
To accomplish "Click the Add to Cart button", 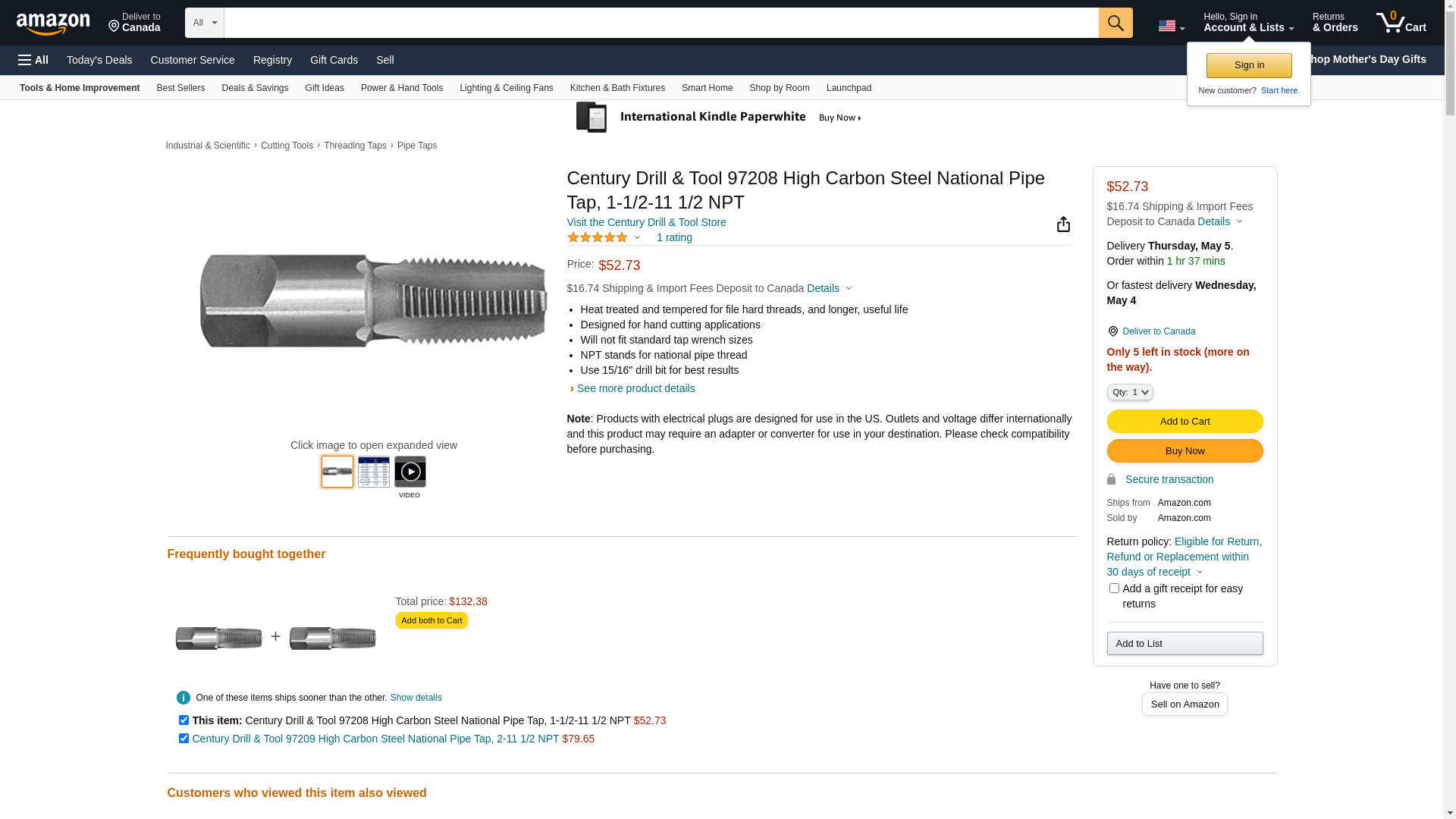I will coord(1184,422).
